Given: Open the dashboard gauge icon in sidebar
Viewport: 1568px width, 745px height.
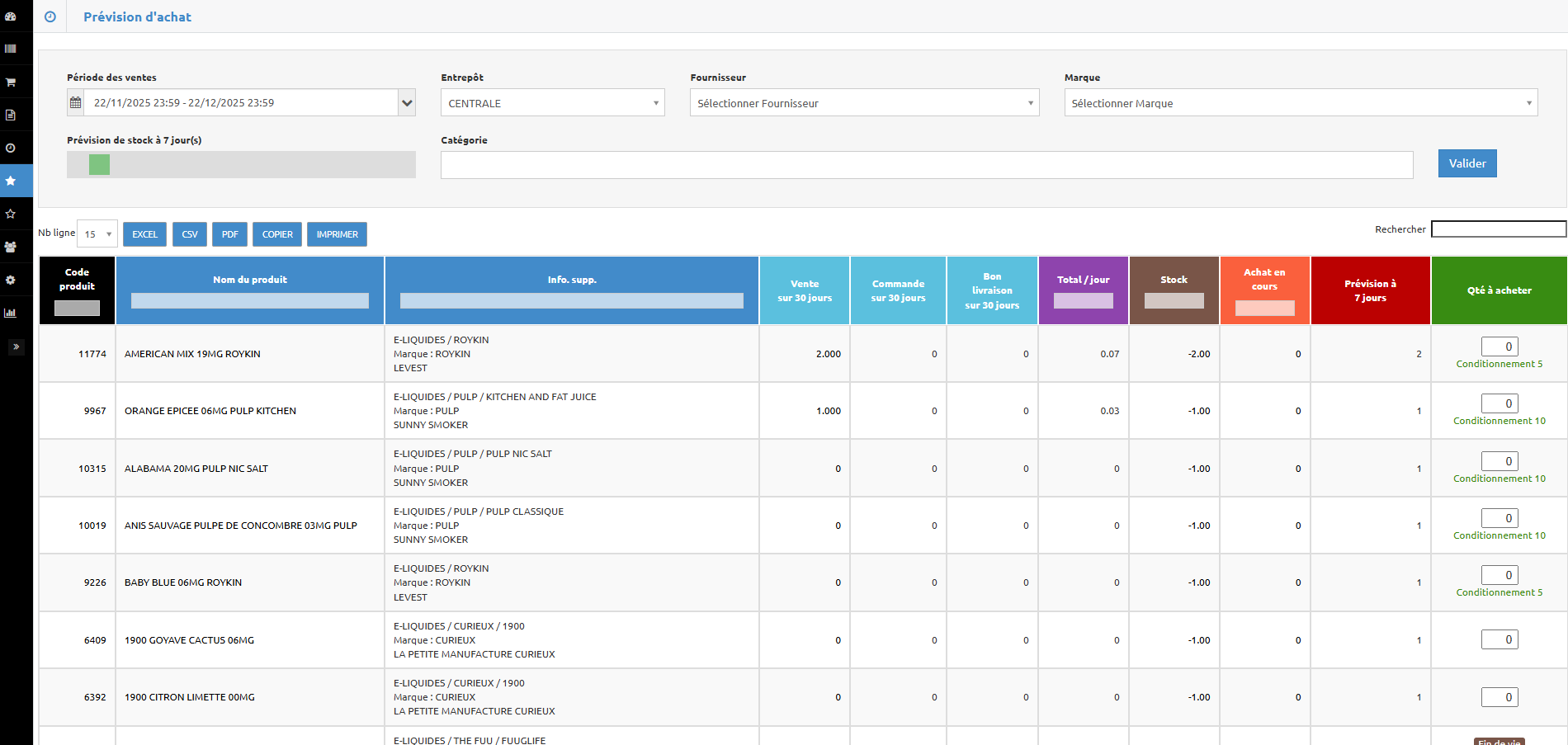Looking at the screenshot, I should 11,17.
